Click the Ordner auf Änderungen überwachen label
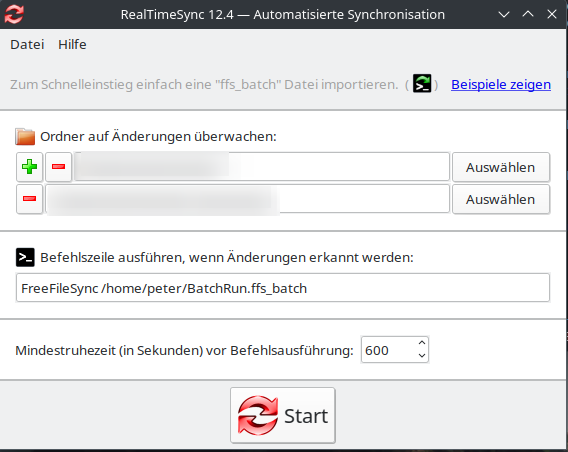The image size is (568, 452). pos(158,137)
